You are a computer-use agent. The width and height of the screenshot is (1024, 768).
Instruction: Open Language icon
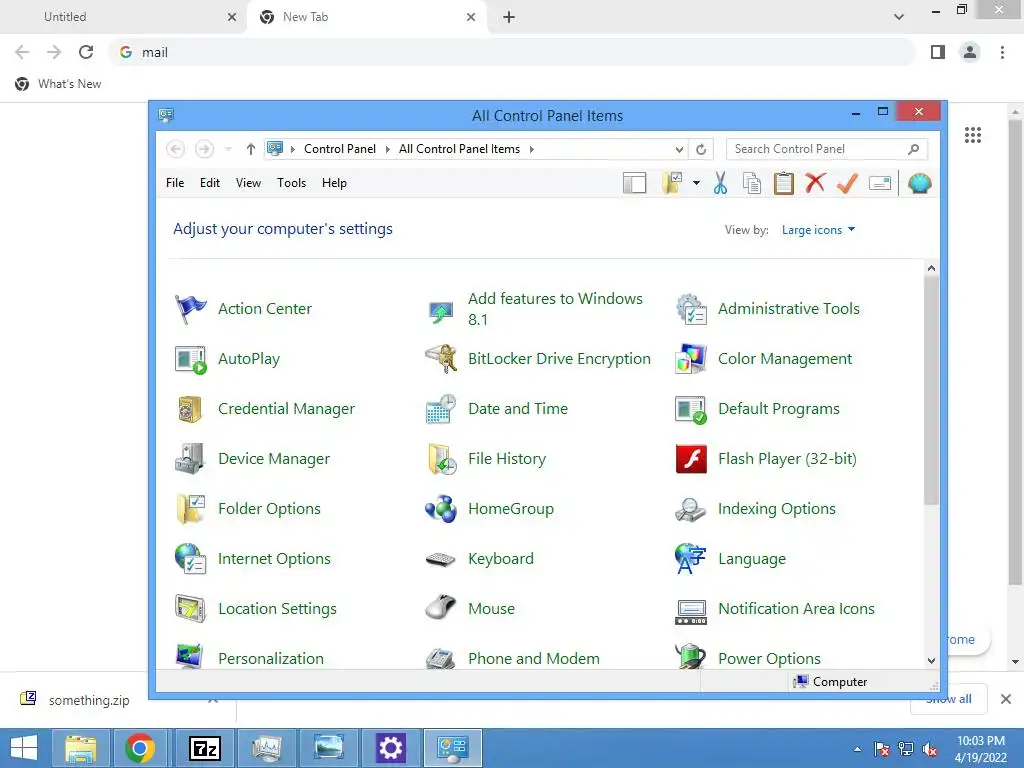pyautogui.click(x=691, y=559)
